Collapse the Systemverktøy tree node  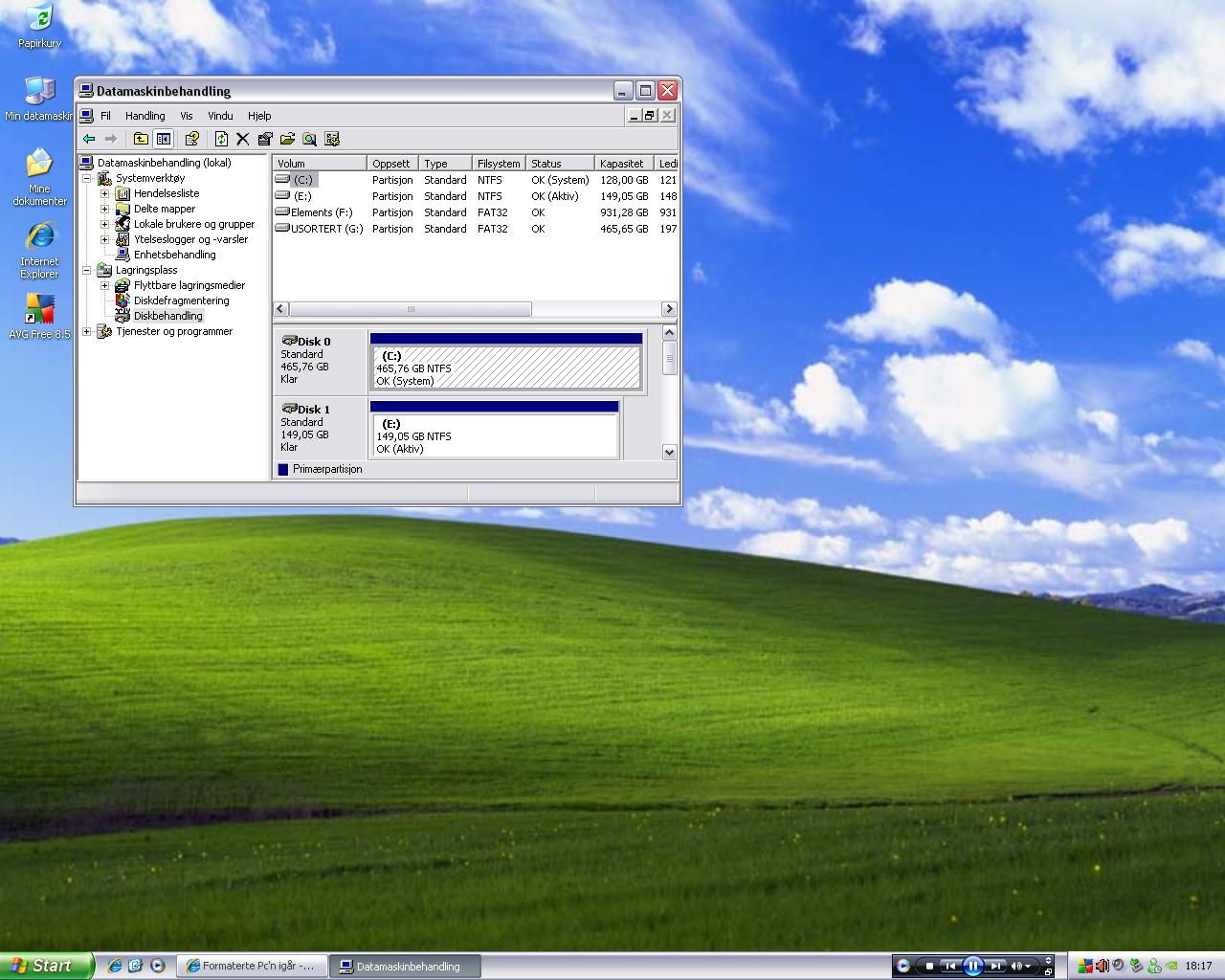tap(86, 178)
